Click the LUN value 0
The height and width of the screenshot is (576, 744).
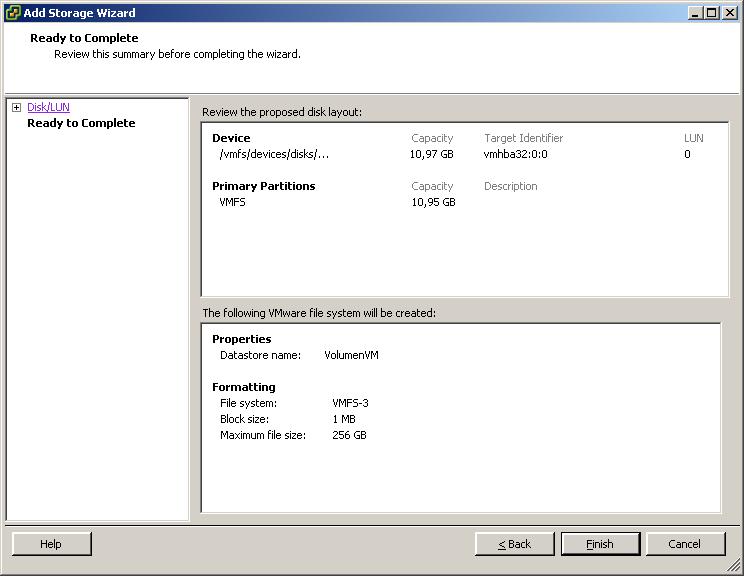pyautogui.click(x=687, y=154)
